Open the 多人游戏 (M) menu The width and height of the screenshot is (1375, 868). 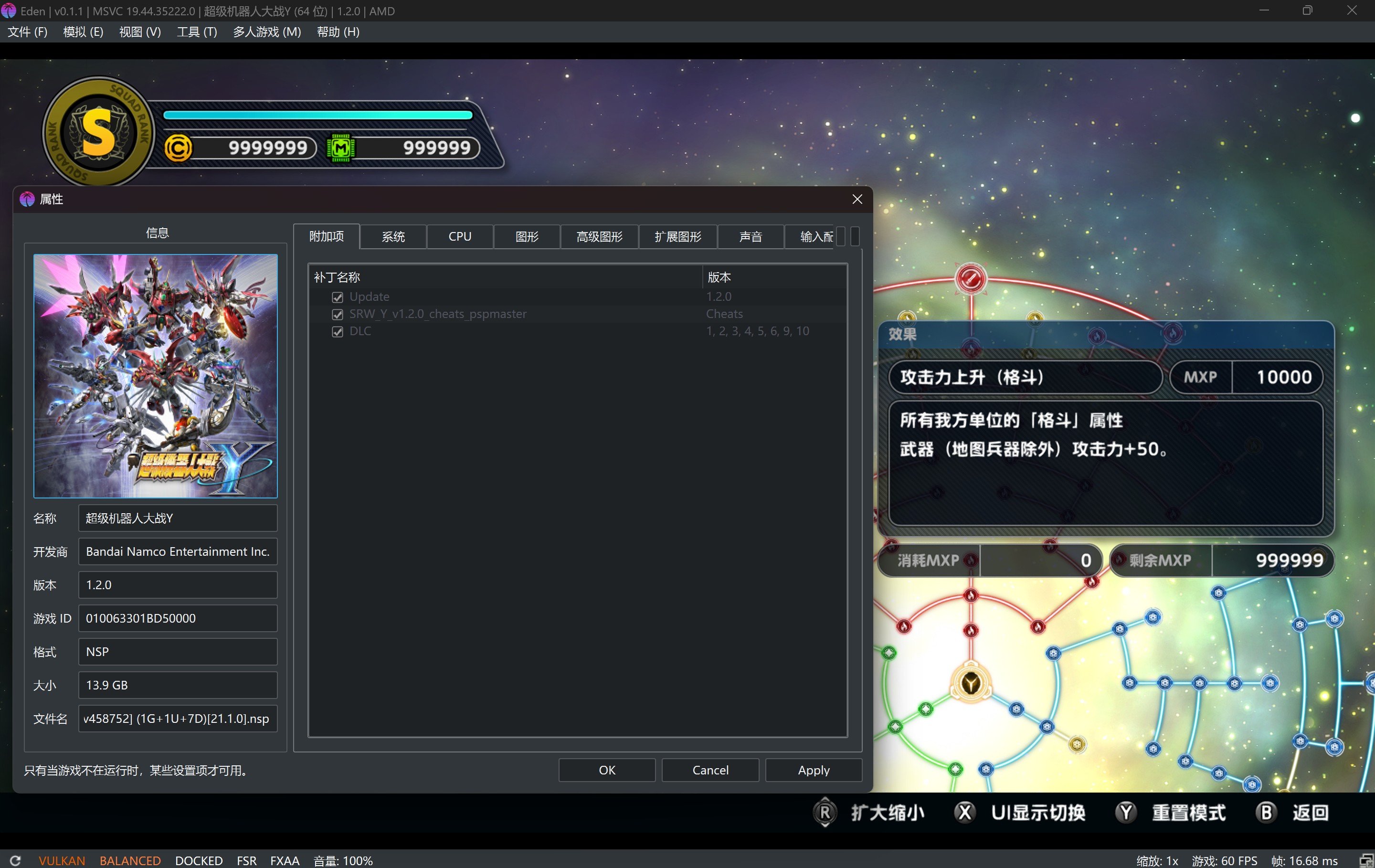coord(267,32)
